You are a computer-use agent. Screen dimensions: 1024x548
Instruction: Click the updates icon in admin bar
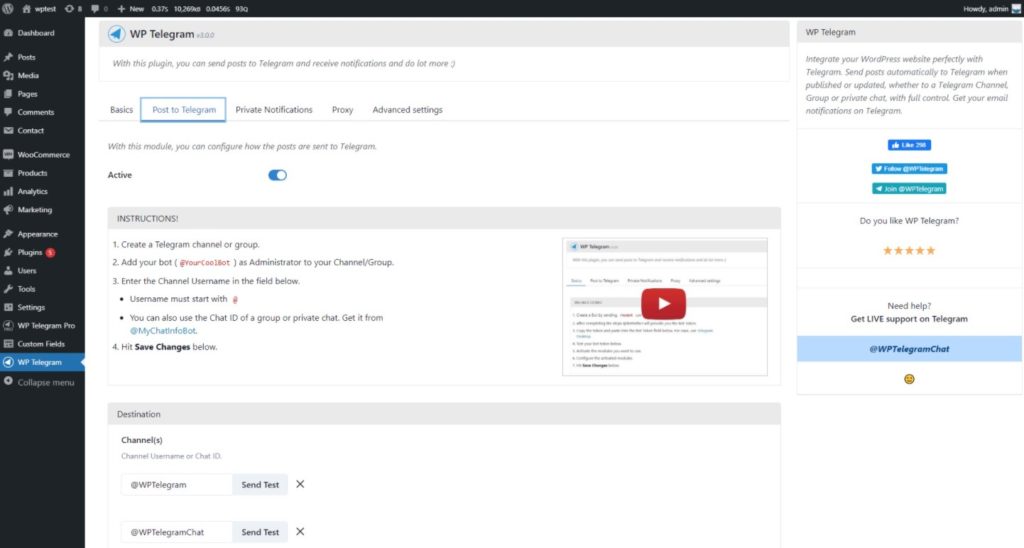(x=73, y=8)
